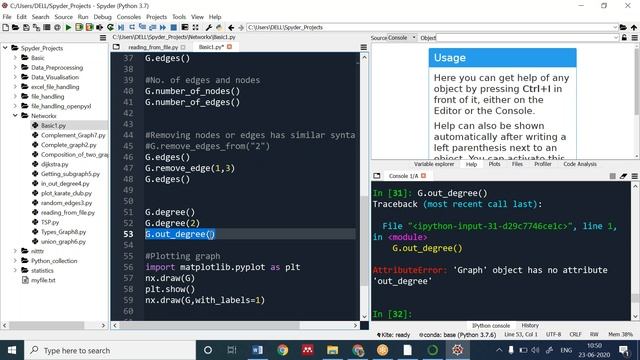
Task: Expand the Data_Preprocessing folder
Action: [x=15, y=67]
